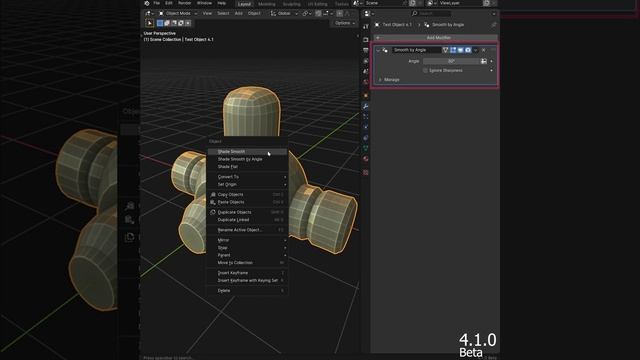
Task: Toggle the Ignore Sharpness checkbox
Action: 425,71
